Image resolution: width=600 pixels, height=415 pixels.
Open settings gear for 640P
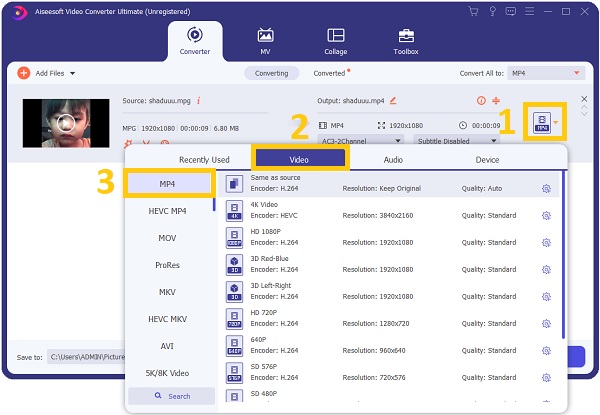[546, 351]
